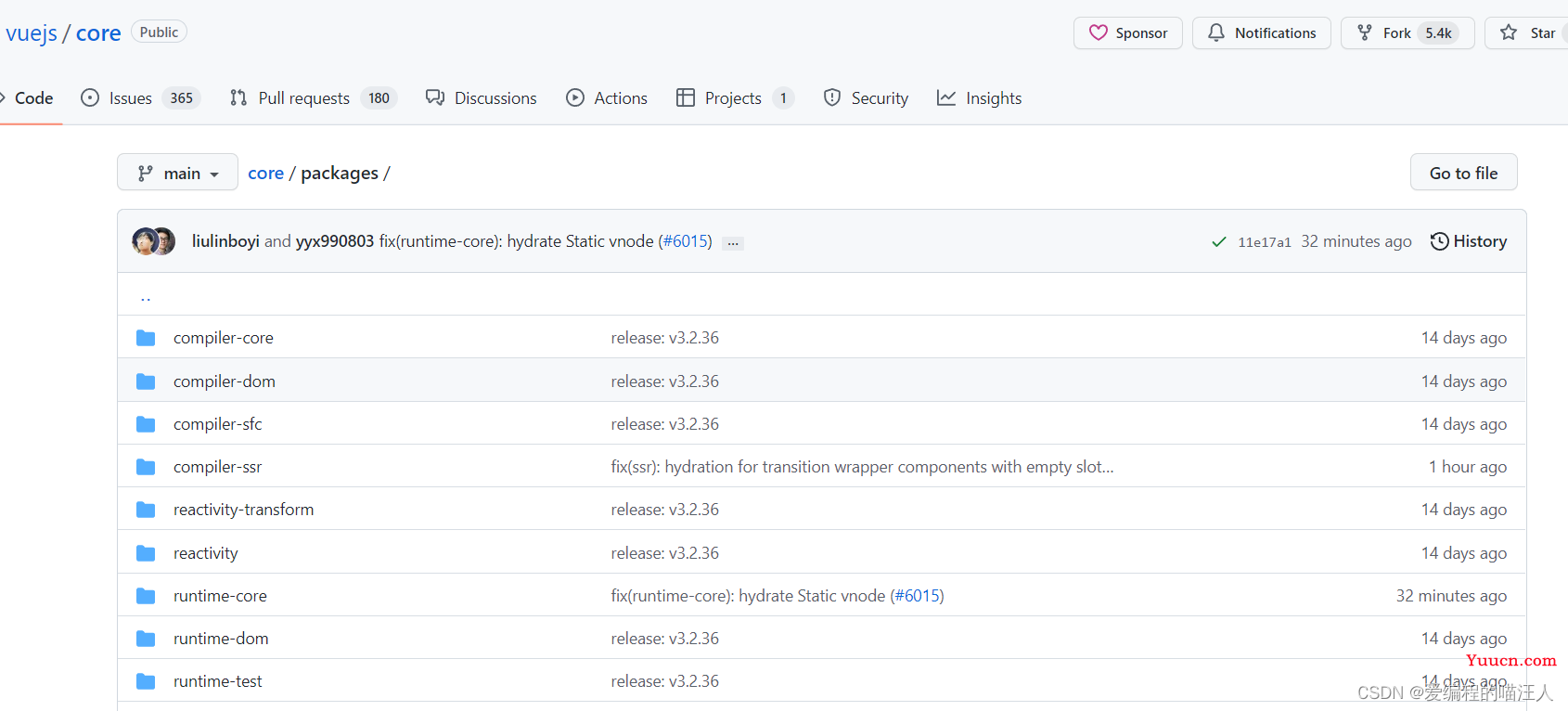The height and width of the screenshot is (711, 1568).
Task: Click the bell icon for notifications
Action: (x=1216, y=32)
